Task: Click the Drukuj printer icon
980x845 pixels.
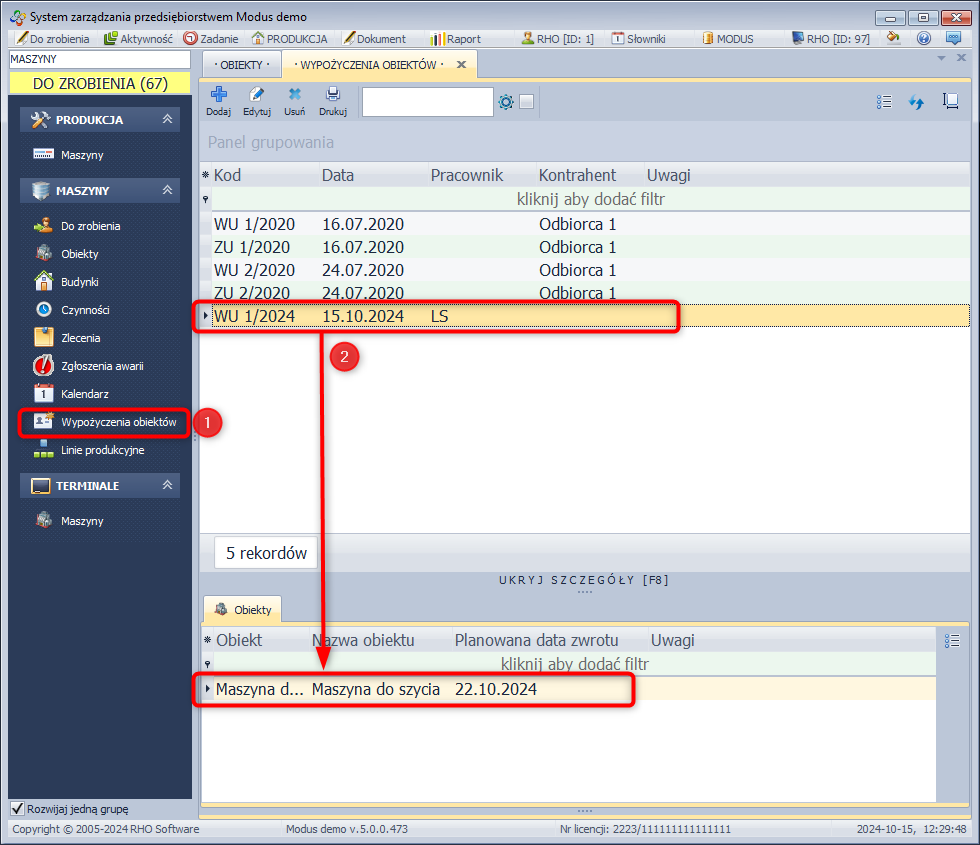Action: pos(333,96)
